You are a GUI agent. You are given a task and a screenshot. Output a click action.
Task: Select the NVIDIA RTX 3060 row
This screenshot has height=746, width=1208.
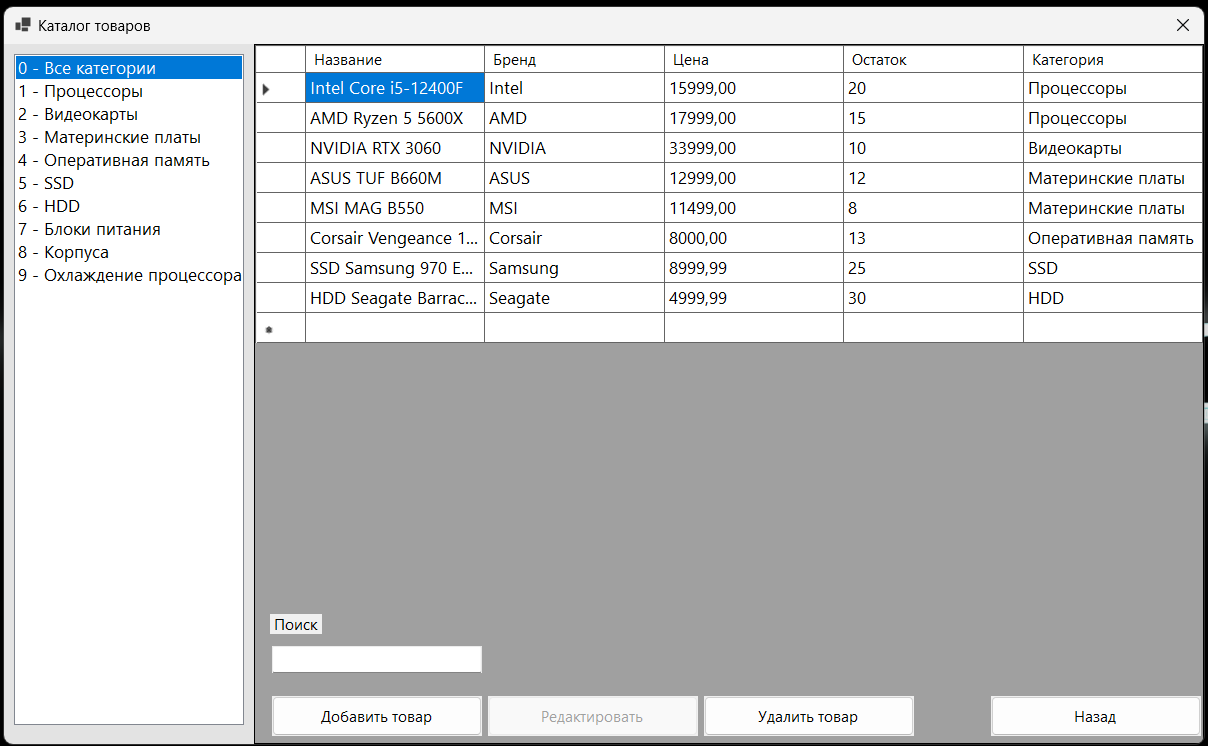pyautogui.click(x=394, y=148)
